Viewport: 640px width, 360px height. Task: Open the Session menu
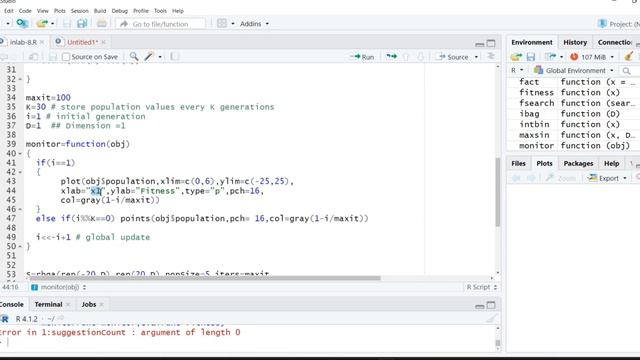coord(80,11)
